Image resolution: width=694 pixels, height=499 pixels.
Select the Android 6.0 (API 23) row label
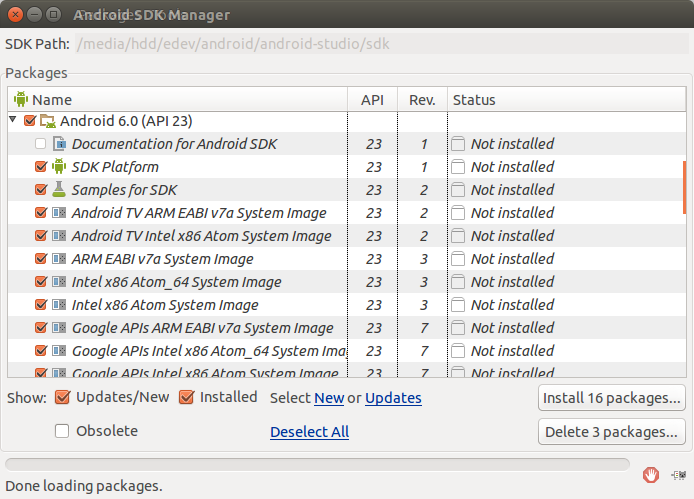[x=126, y=121]
